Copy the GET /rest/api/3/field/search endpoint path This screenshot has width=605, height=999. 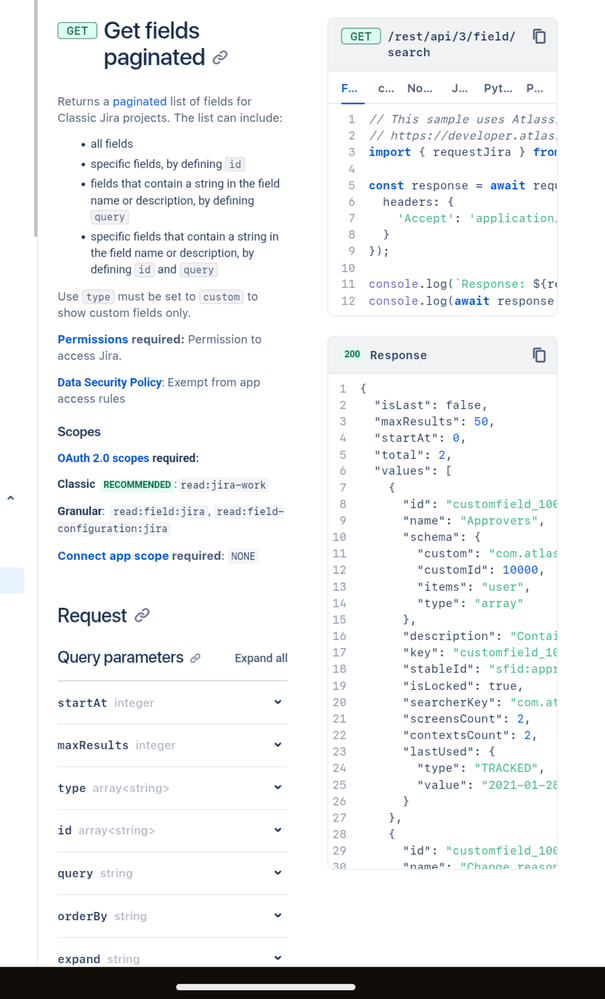click(539, 36)
